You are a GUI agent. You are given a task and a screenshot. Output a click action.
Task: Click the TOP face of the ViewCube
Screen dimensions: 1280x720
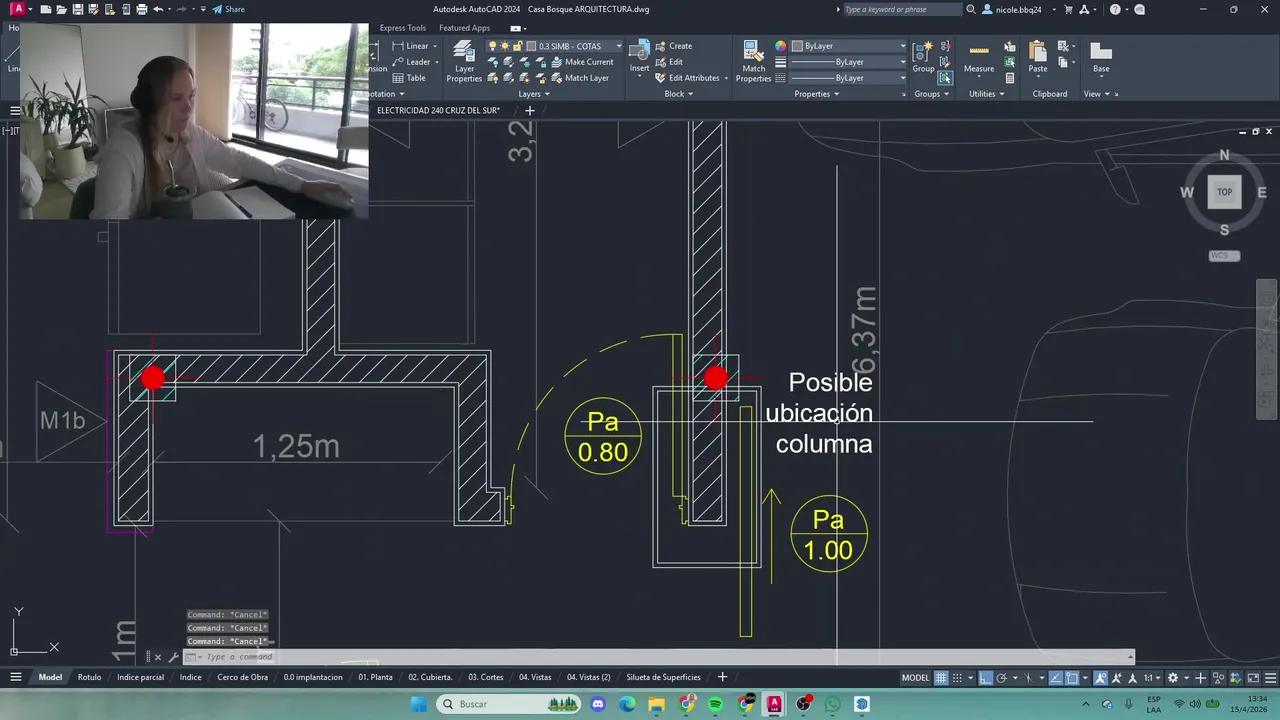click(x=1224, y=192)
